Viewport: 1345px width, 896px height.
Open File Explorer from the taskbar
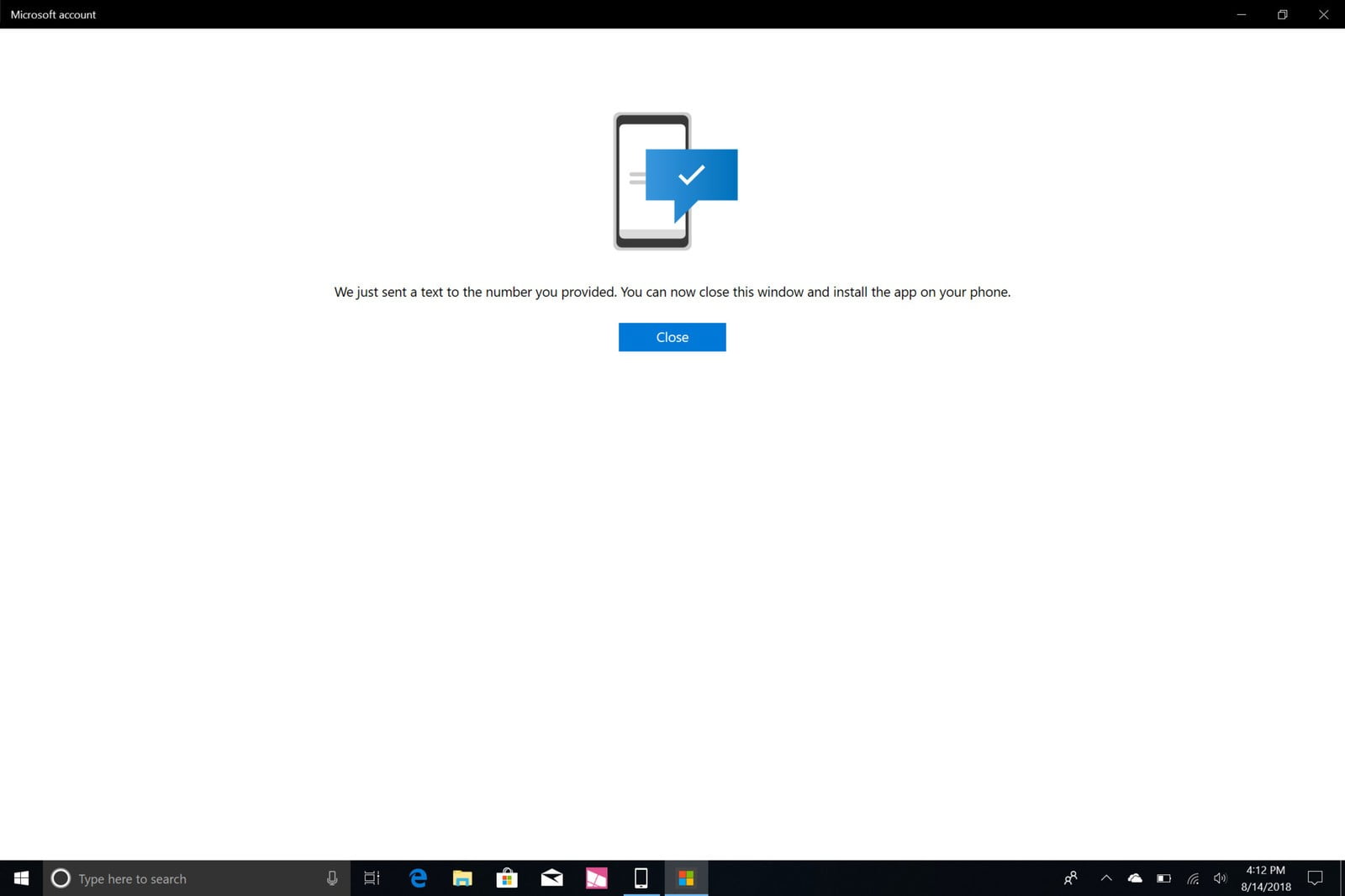coord(462,878)
